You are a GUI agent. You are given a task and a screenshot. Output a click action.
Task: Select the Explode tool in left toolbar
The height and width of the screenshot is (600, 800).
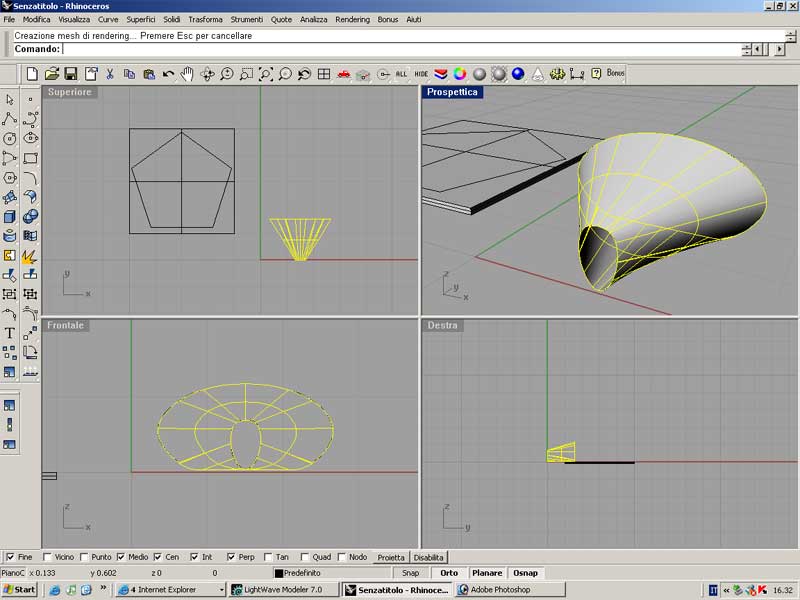click(30, 255)
